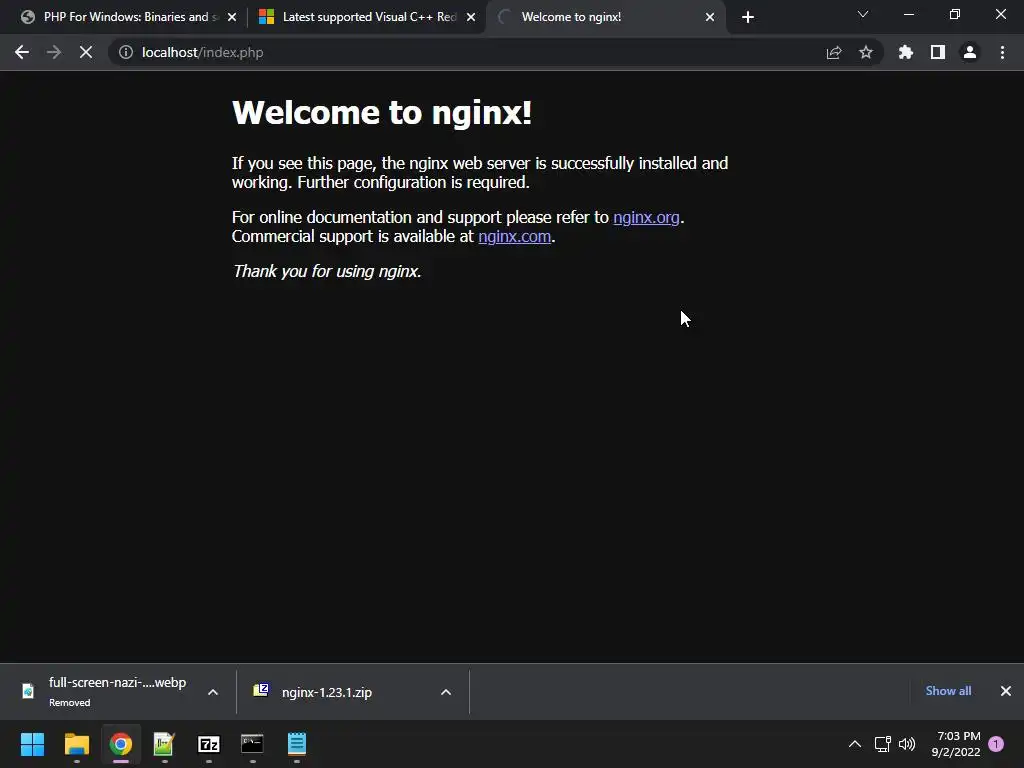Toggle the browser side panel
This screenshot has height=768, width=1024.
point(937,52)
